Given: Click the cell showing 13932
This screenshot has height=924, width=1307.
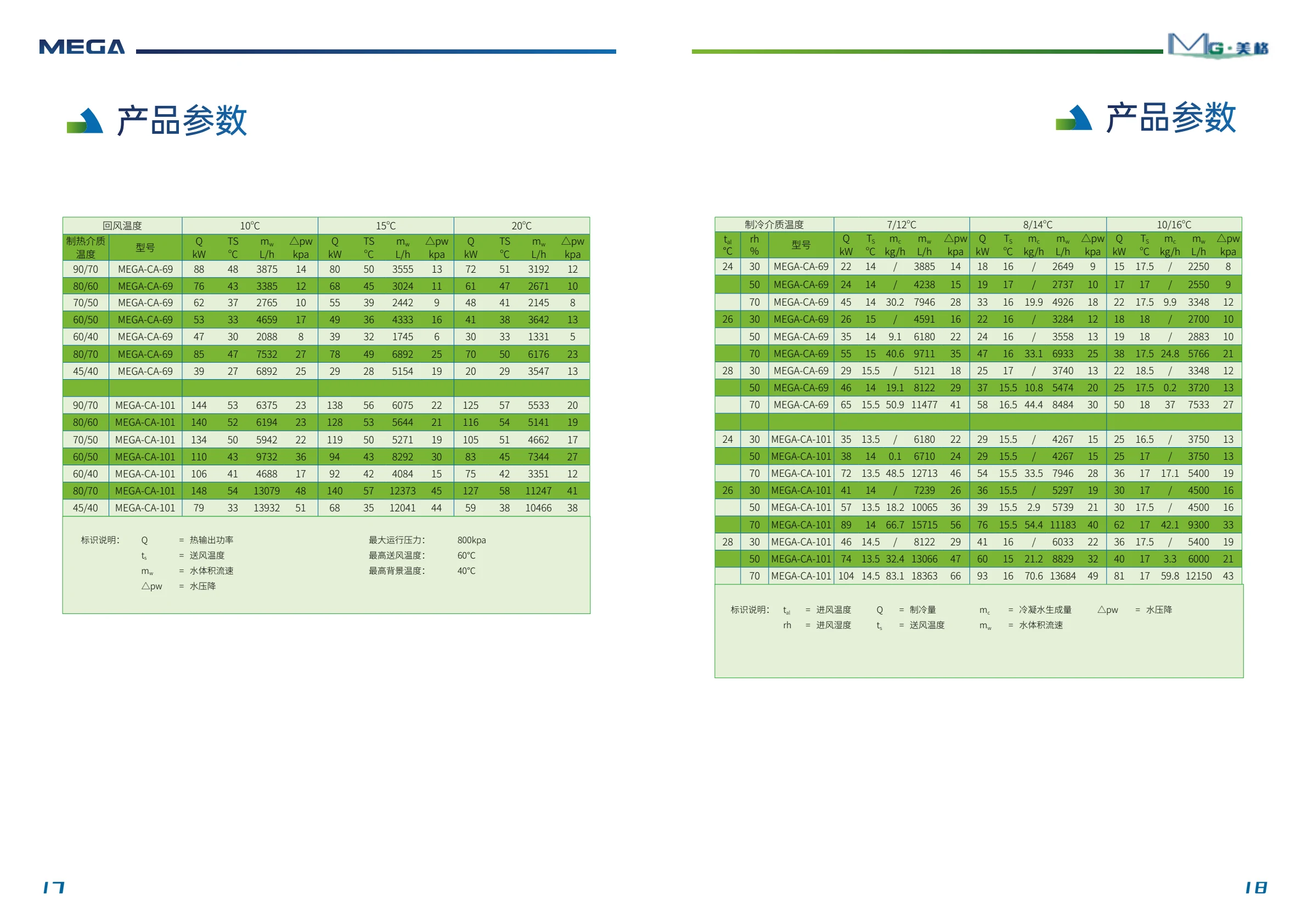Looking at the screenshot, I should pyautogui.click(x=267, y=508).
